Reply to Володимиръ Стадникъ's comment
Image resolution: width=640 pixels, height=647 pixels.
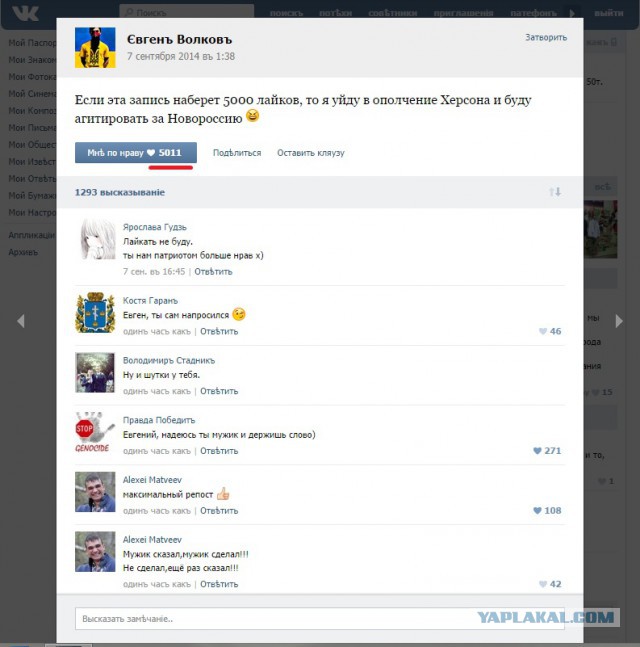pyautogui.click(x=219, y=391)
